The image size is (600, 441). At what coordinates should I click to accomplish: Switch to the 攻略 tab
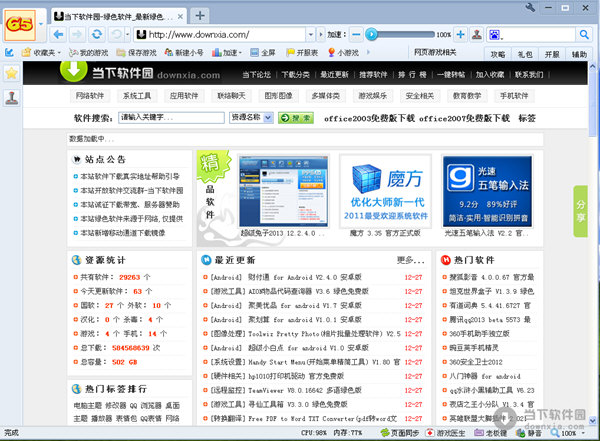(498, 54)
